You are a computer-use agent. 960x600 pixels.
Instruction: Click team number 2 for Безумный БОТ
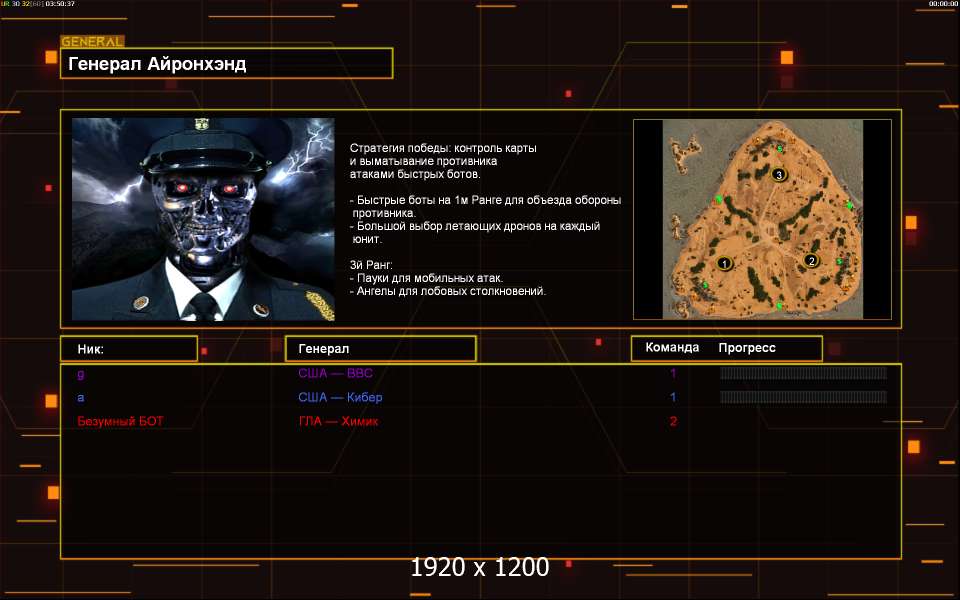[x=673, y=421]
